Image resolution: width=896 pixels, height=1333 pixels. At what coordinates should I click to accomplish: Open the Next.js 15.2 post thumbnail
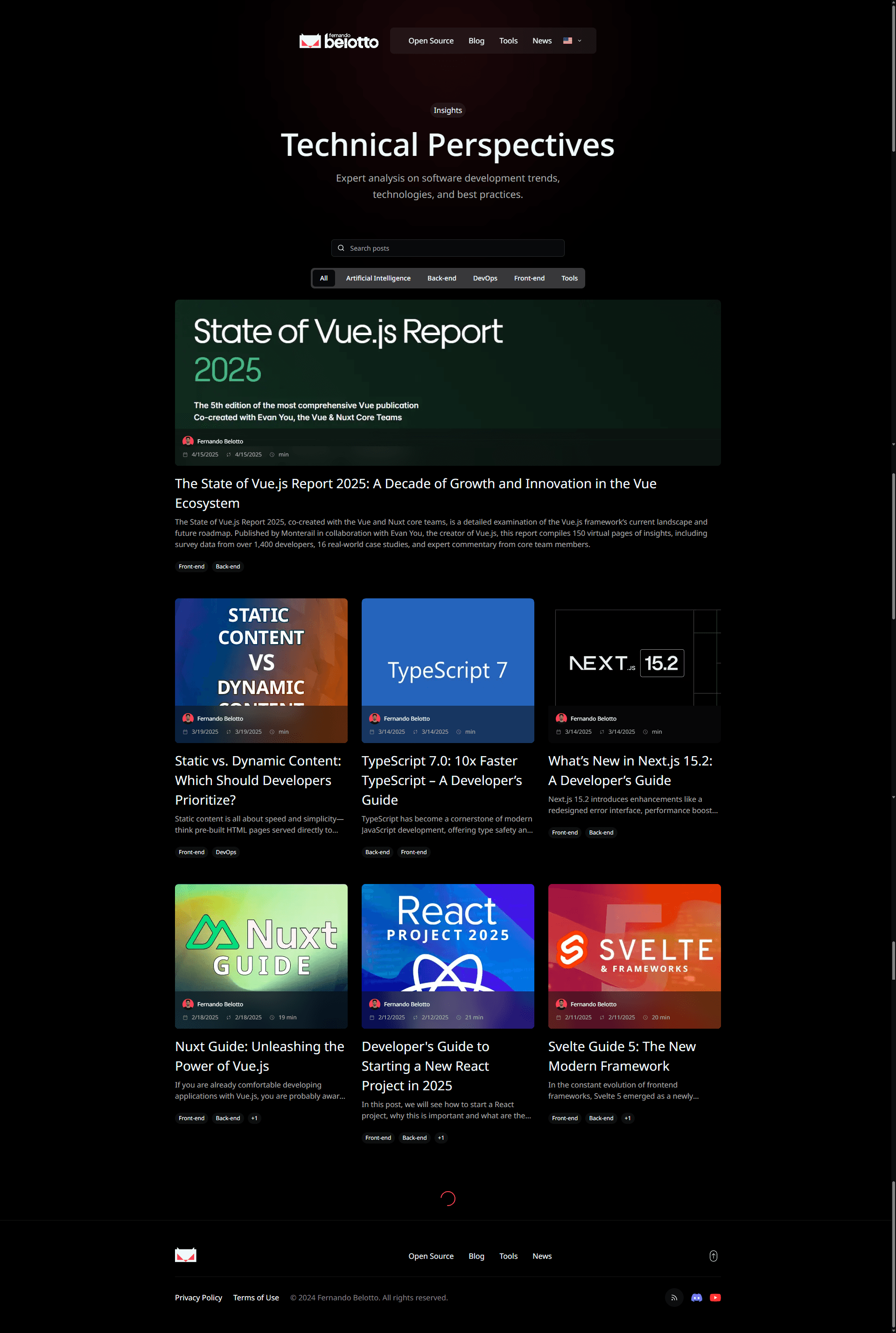[634, 670]
